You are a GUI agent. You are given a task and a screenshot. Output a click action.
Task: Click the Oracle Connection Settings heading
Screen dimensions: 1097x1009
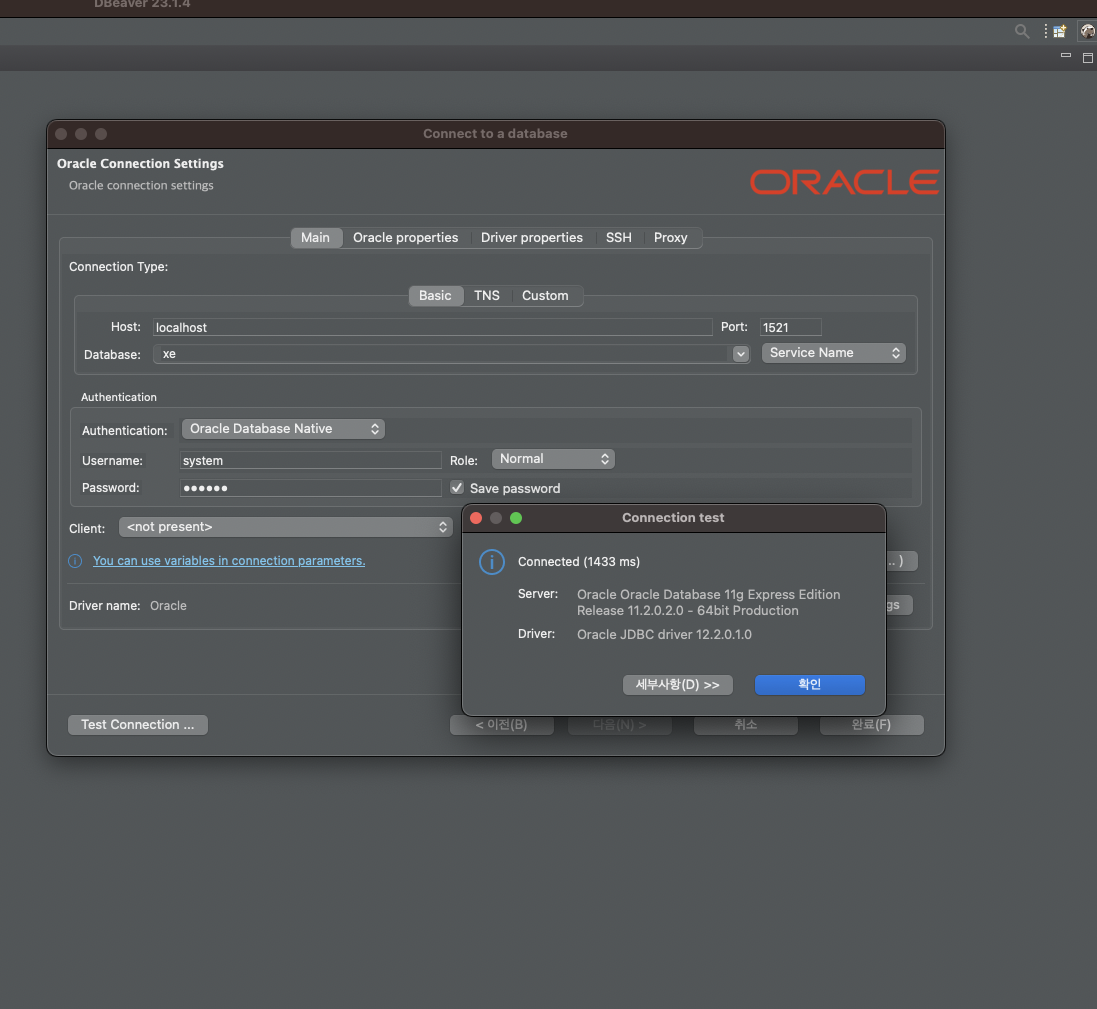click(140, 164)
